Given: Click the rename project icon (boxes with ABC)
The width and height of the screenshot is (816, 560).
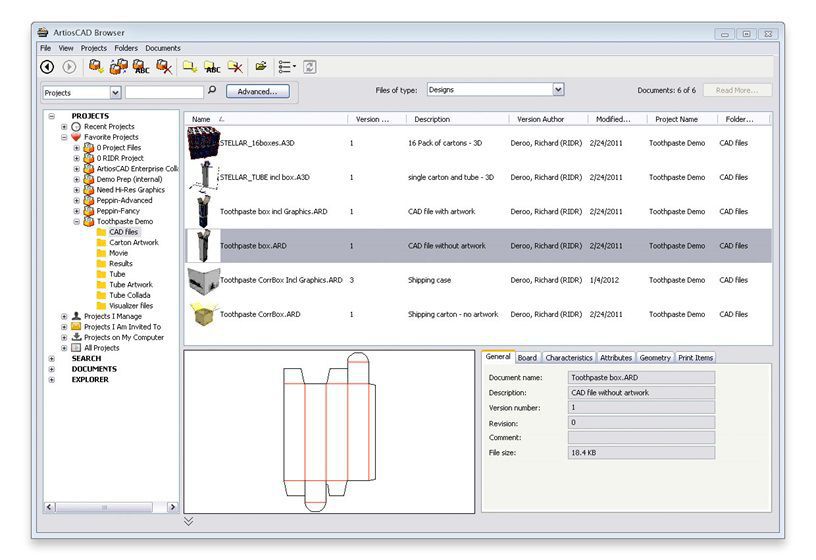Looking at the screenshot, I should tap(141, 66).
